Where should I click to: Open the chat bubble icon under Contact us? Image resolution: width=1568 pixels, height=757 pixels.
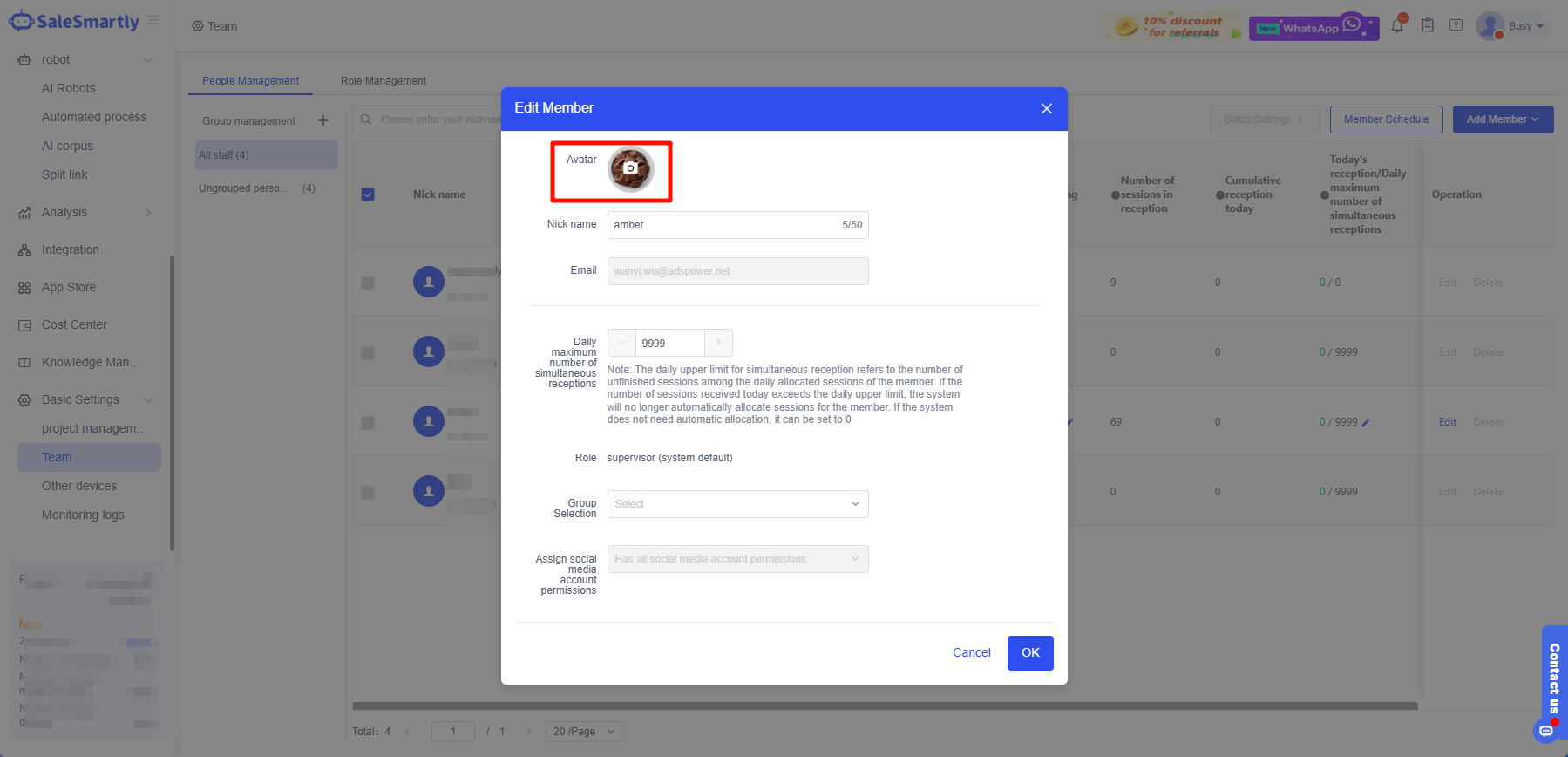pos(1546,731)
